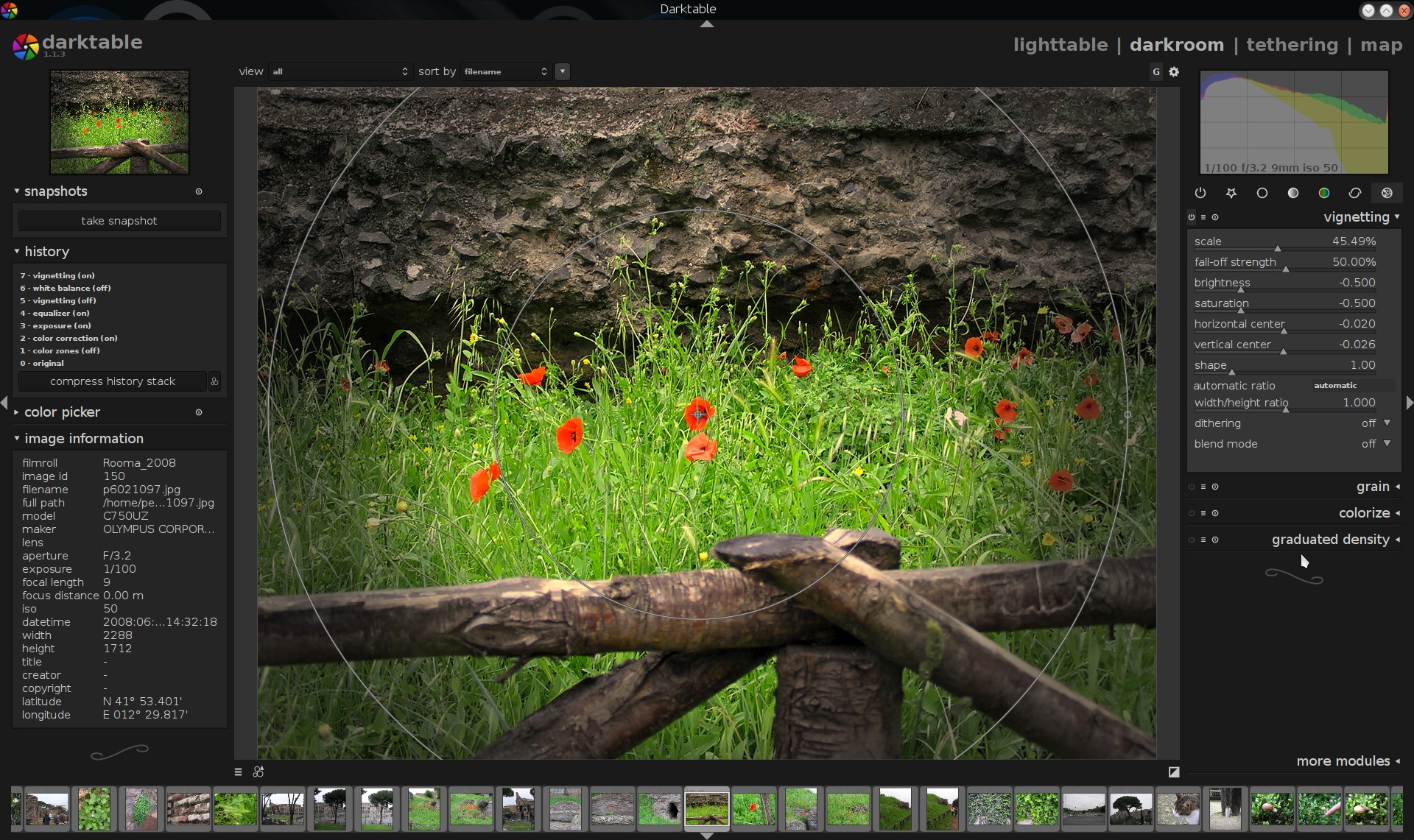Click the take snapshot button
1414x840 pixels.
tap(119, 221)
